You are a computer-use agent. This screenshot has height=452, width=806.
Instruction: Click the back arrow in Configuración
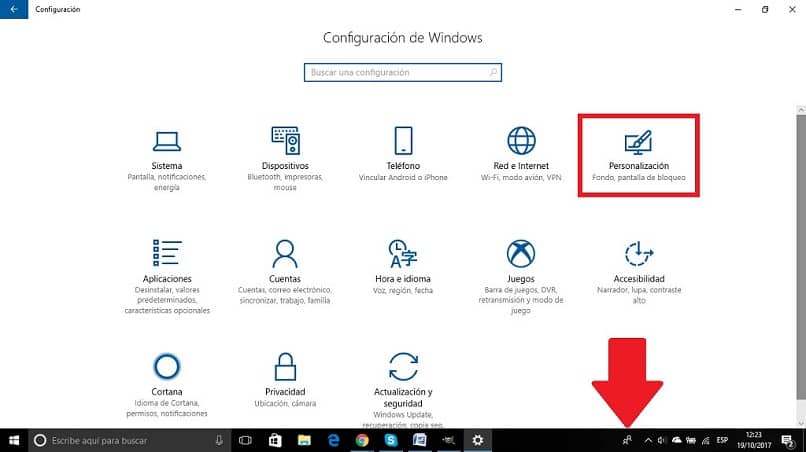[x=14, y=9]
